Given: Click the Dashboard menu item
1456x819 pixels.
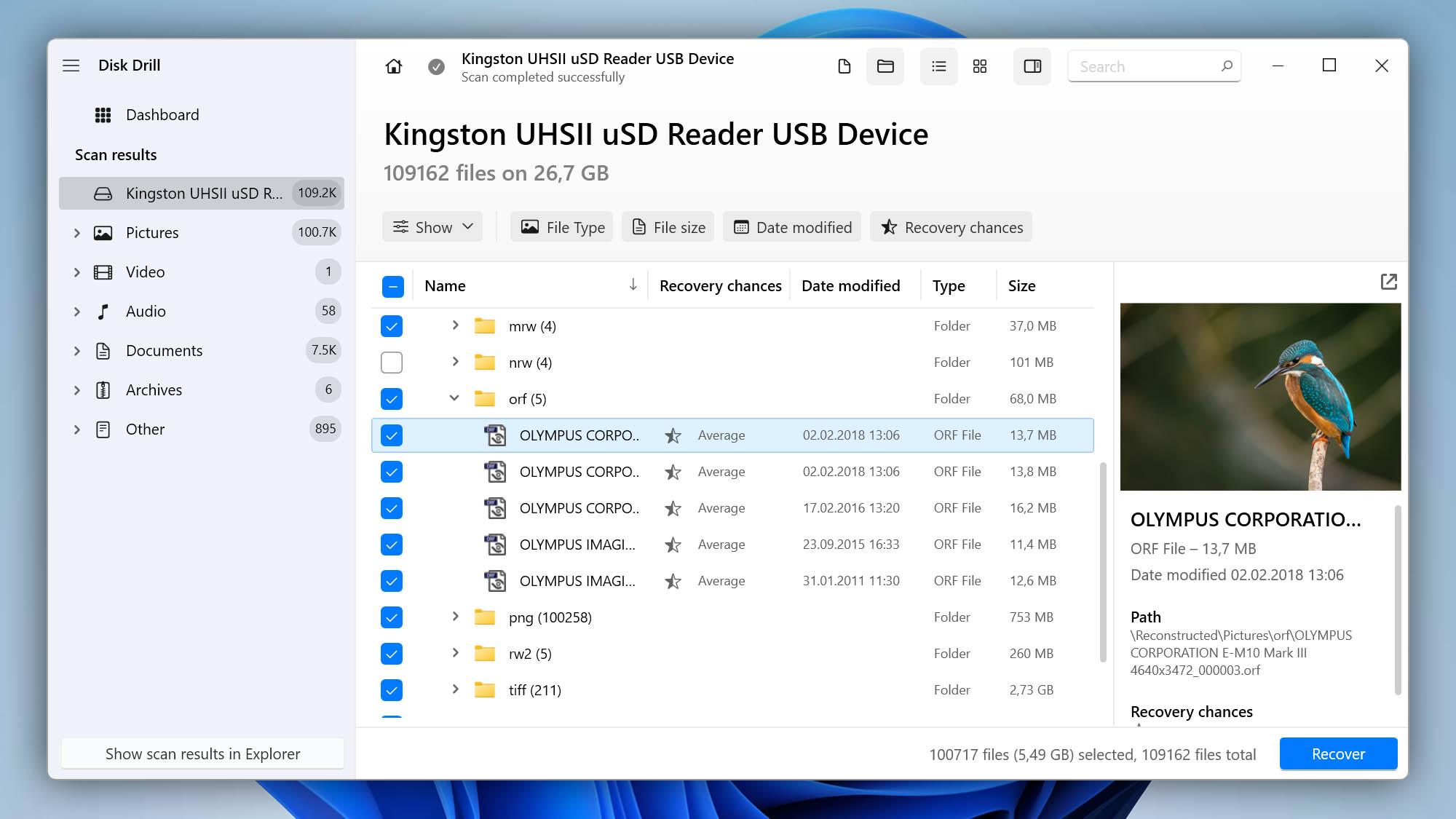Looking at the screenshot, I should [162, 114].
